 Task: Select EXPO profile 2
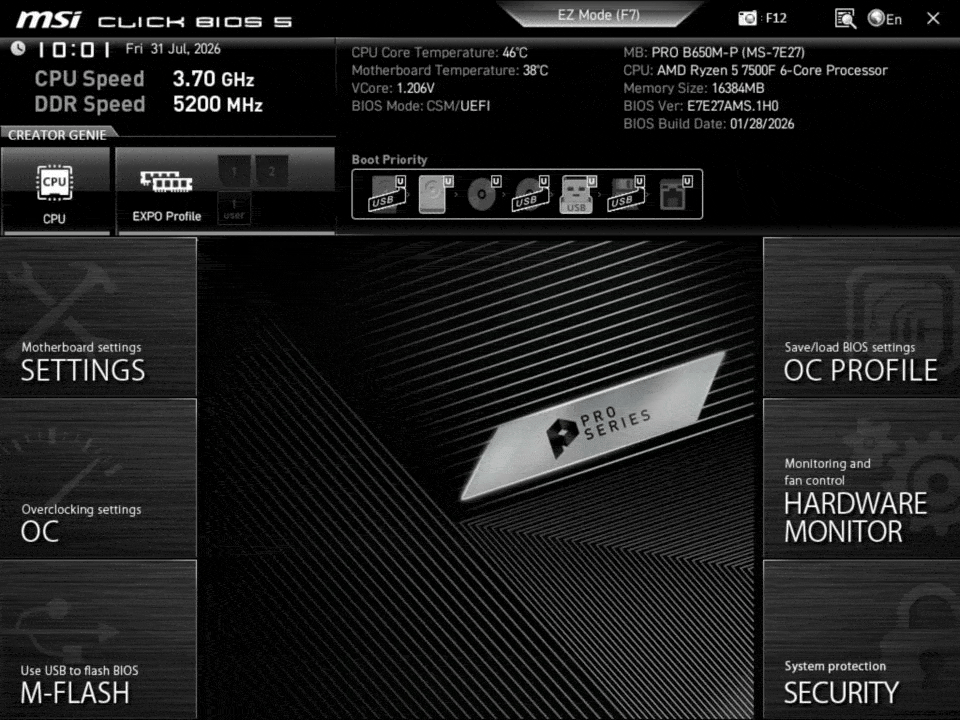pyautogui.click(x=271, y=171)
